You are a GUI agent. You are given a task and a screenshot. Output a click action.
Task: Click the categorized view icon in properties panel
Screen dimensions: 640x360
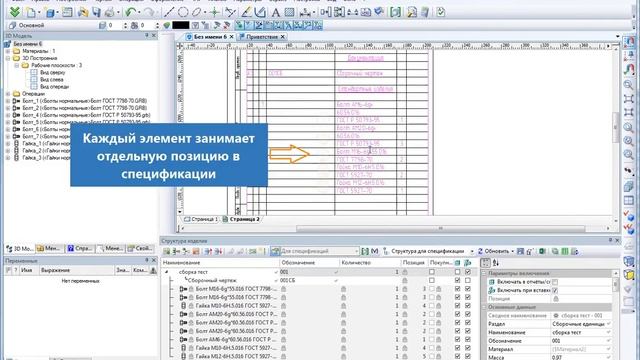pyautogui.click(x=485, y=263)
